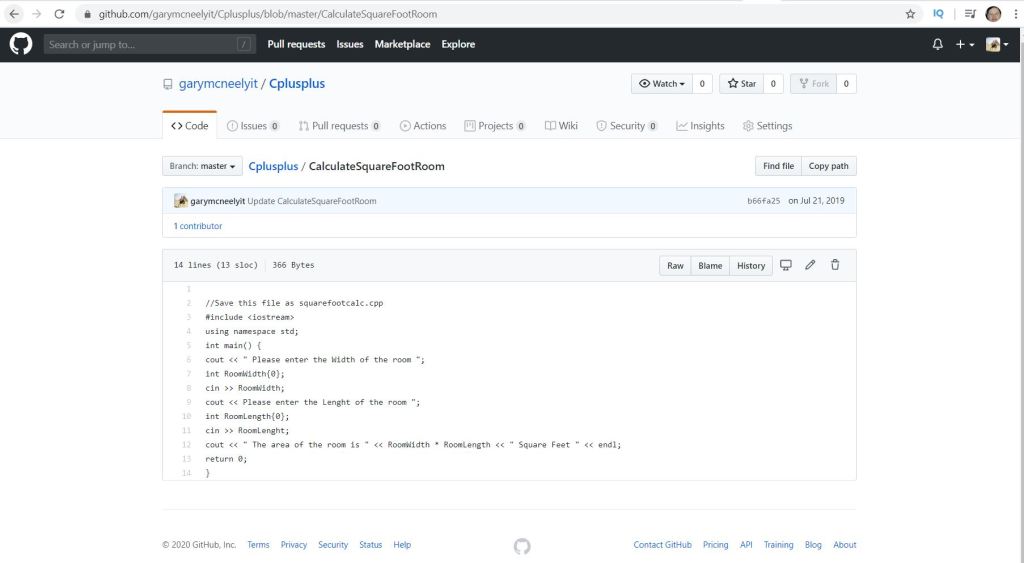Edit this file with the pencil icon
The image size is (1024, 563).
click(x=810, y=265)
